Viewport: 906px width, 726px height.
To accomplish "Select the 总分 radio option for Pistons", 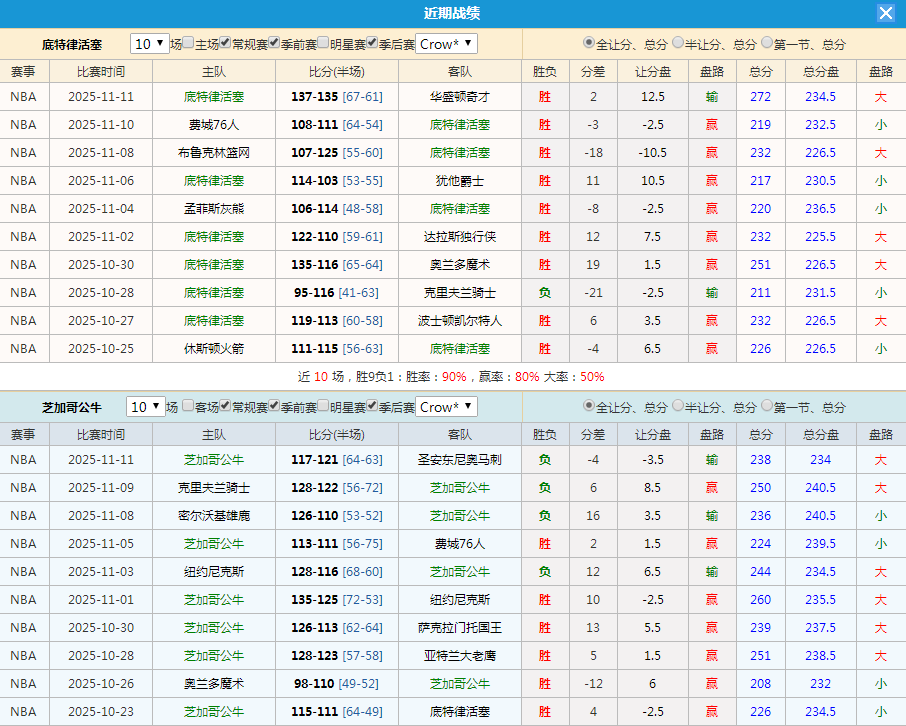I will point(587,44).
